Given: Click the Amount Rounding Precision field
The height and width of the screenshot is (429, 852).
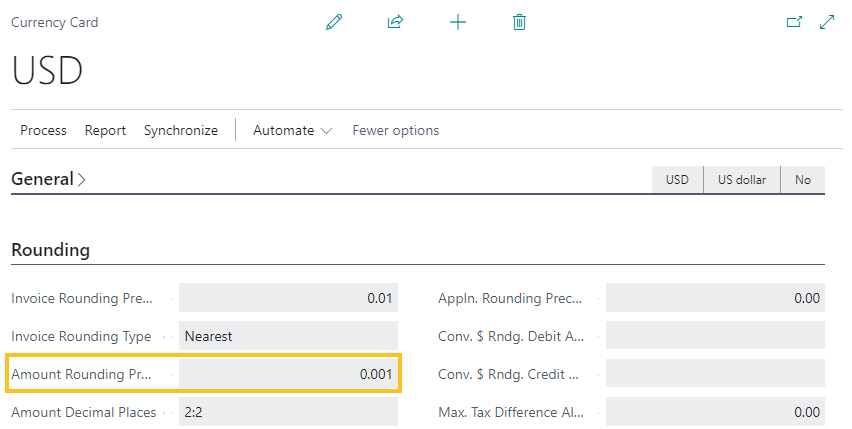Looking at the screenshot, I should (x=289, y=374).
